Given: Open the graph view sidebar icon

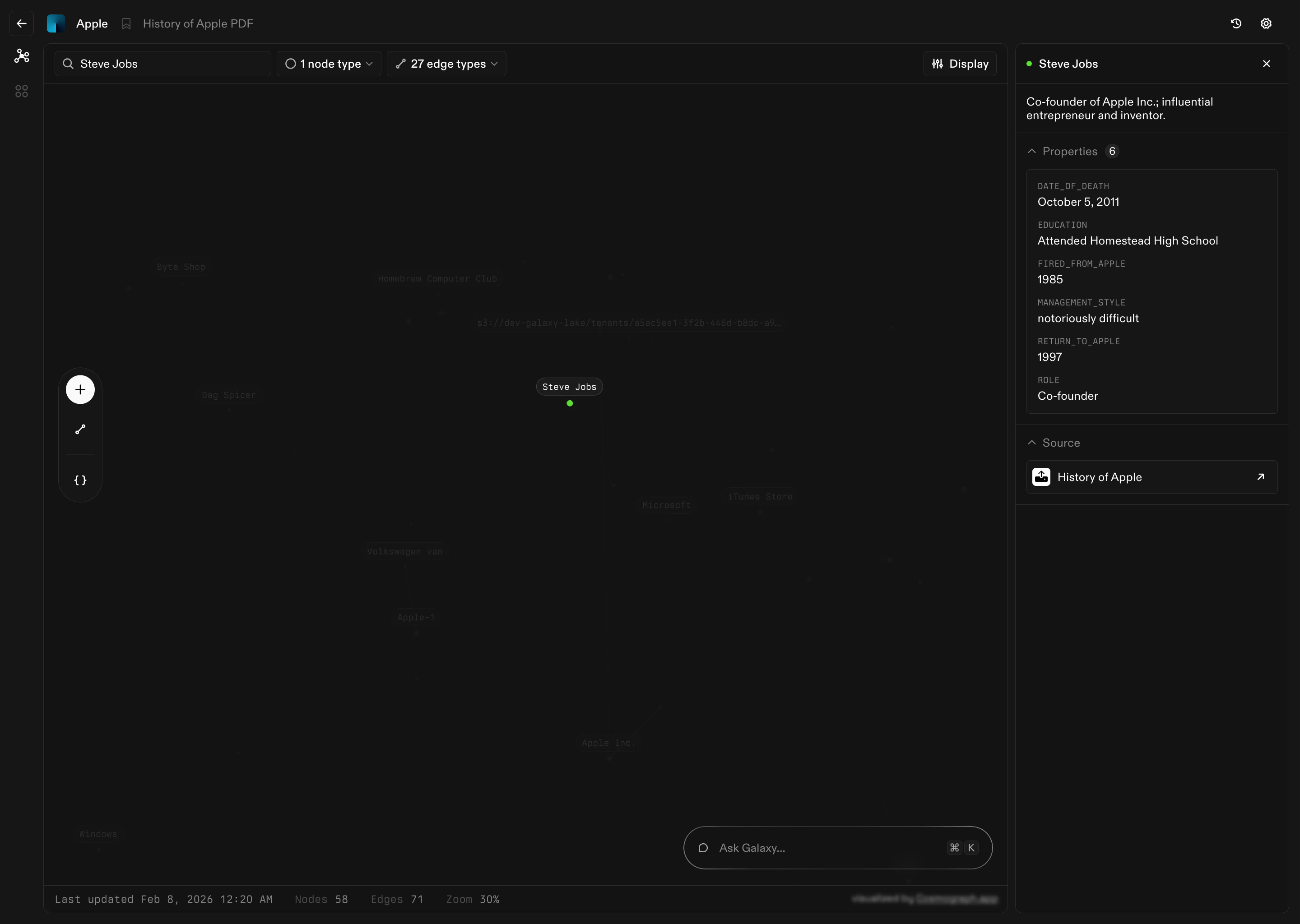Looking at the screenshot, I should coord(22,56).
